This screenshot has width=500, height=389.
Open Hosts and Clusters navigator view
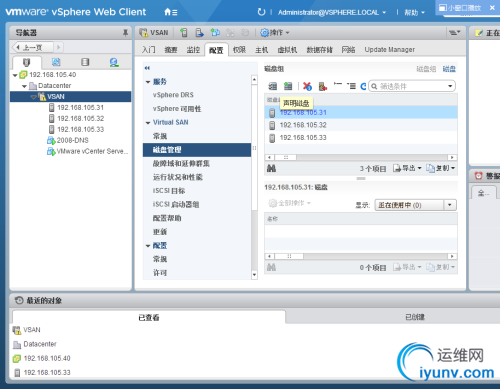[26, 62]
